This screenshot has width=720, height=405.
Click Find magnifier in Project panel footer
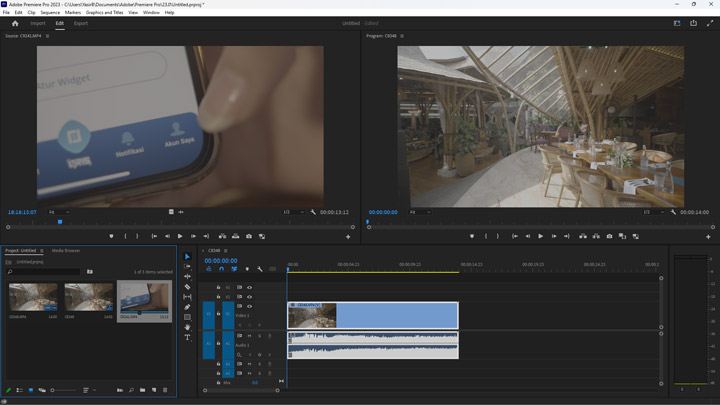(x=131, y=390)
